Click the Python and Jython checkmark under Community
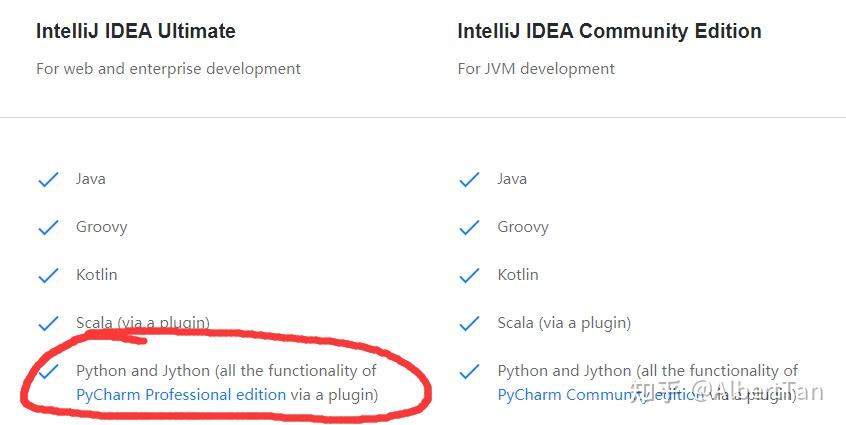Screen dimensions: 846x425 click(469, 372)
